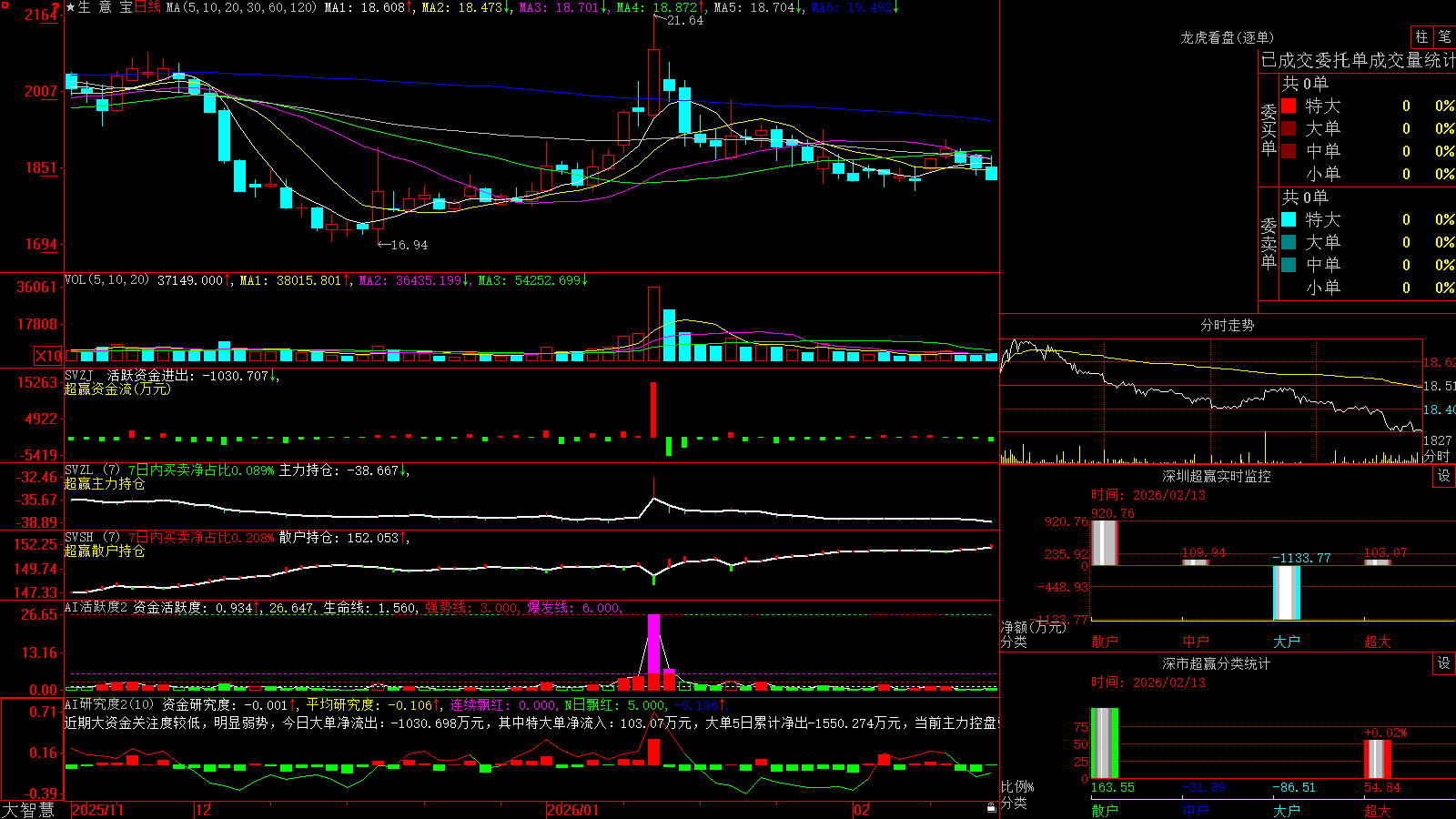Click the 大智慧 logo label
Viewport: 1456px width, 819px height.
point(28,809)
